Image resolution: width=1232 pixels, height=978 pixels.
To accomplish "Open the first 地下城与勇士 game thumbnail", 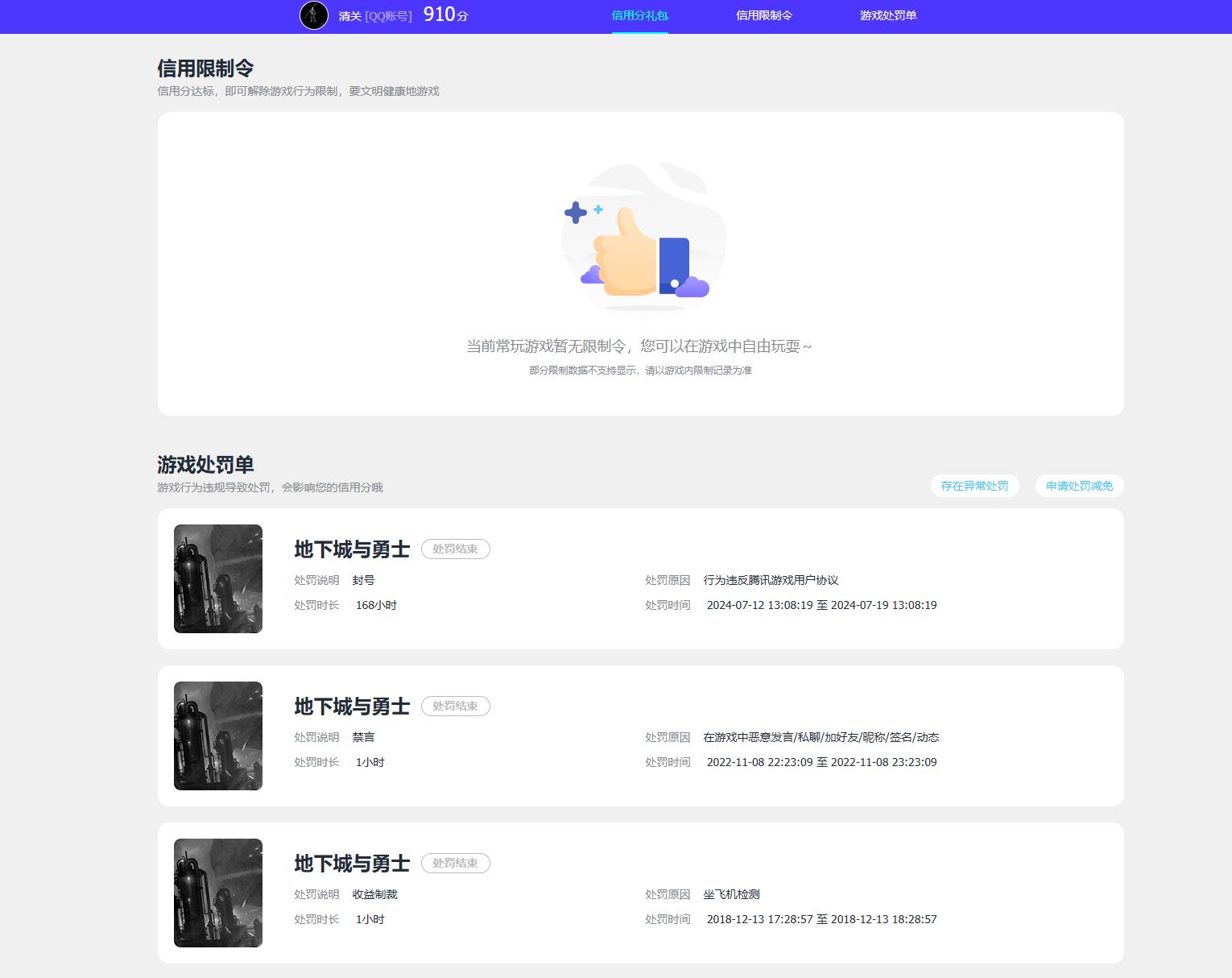I will pyautogui.click(x=217, y=578).
